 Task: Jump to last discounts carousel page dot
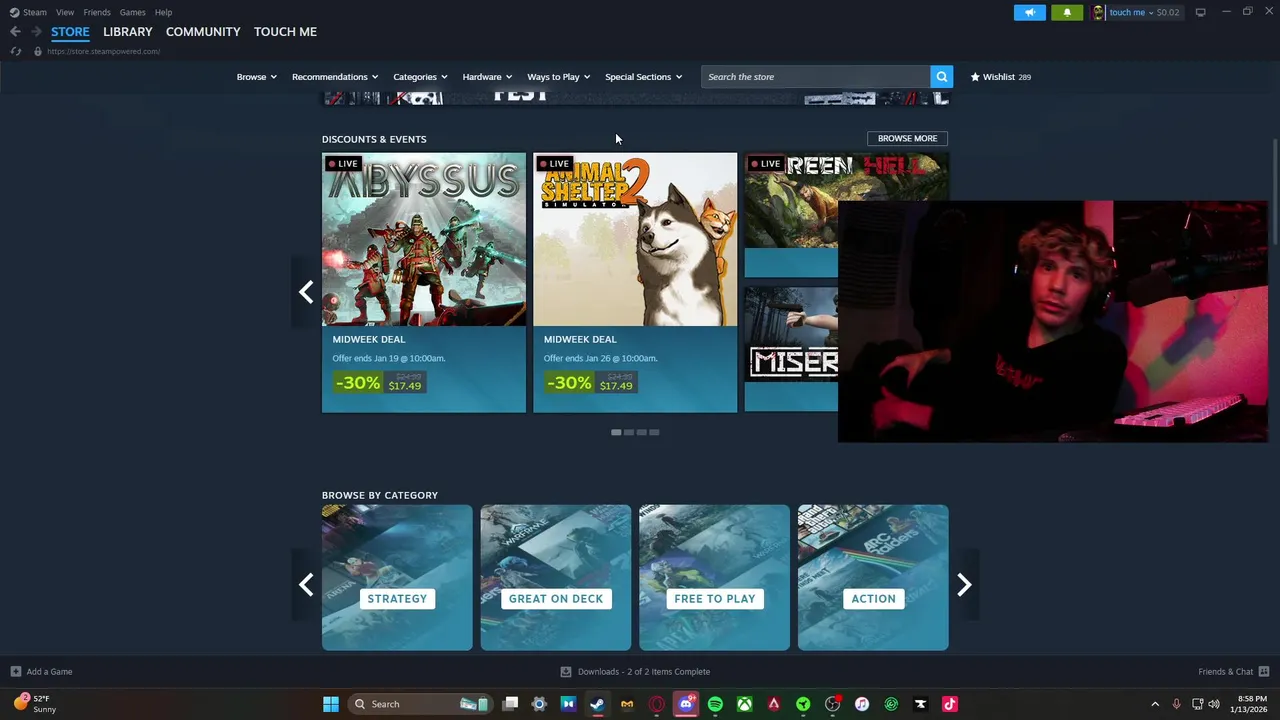click(654, 432)
